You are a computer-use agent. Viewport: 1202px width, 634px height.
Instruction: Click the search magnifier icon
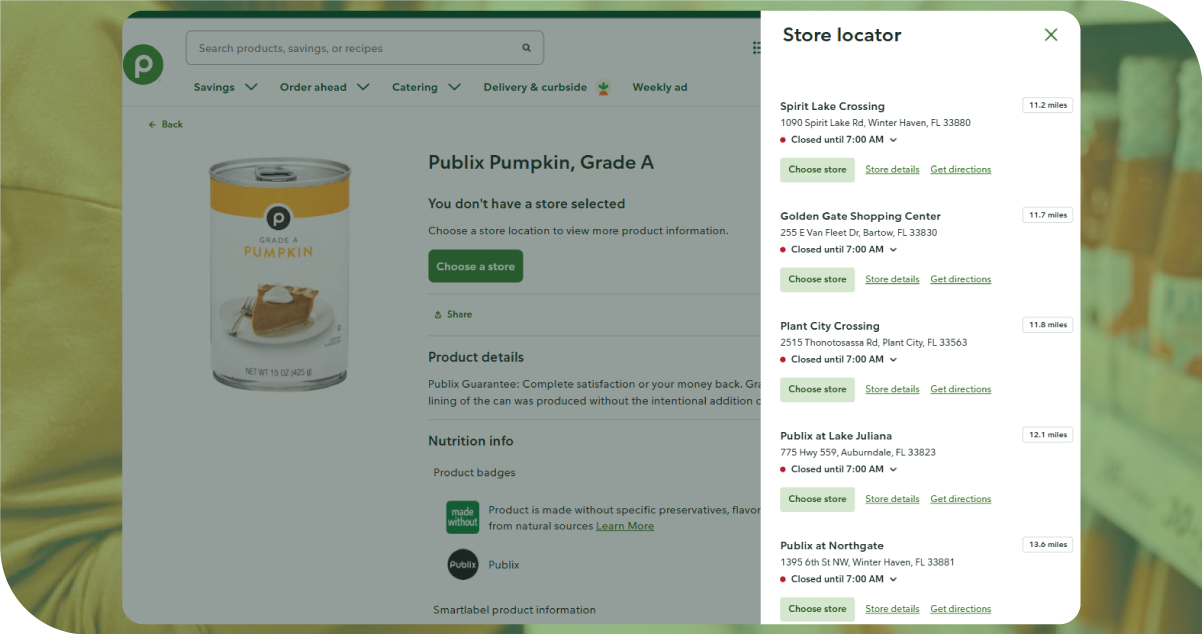526,48
